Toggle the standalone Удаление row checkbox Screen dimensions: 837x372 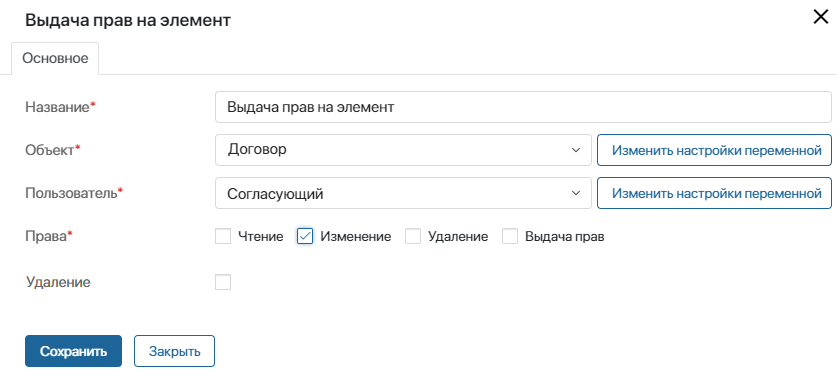pyautogui.click(x=223, y=282)
